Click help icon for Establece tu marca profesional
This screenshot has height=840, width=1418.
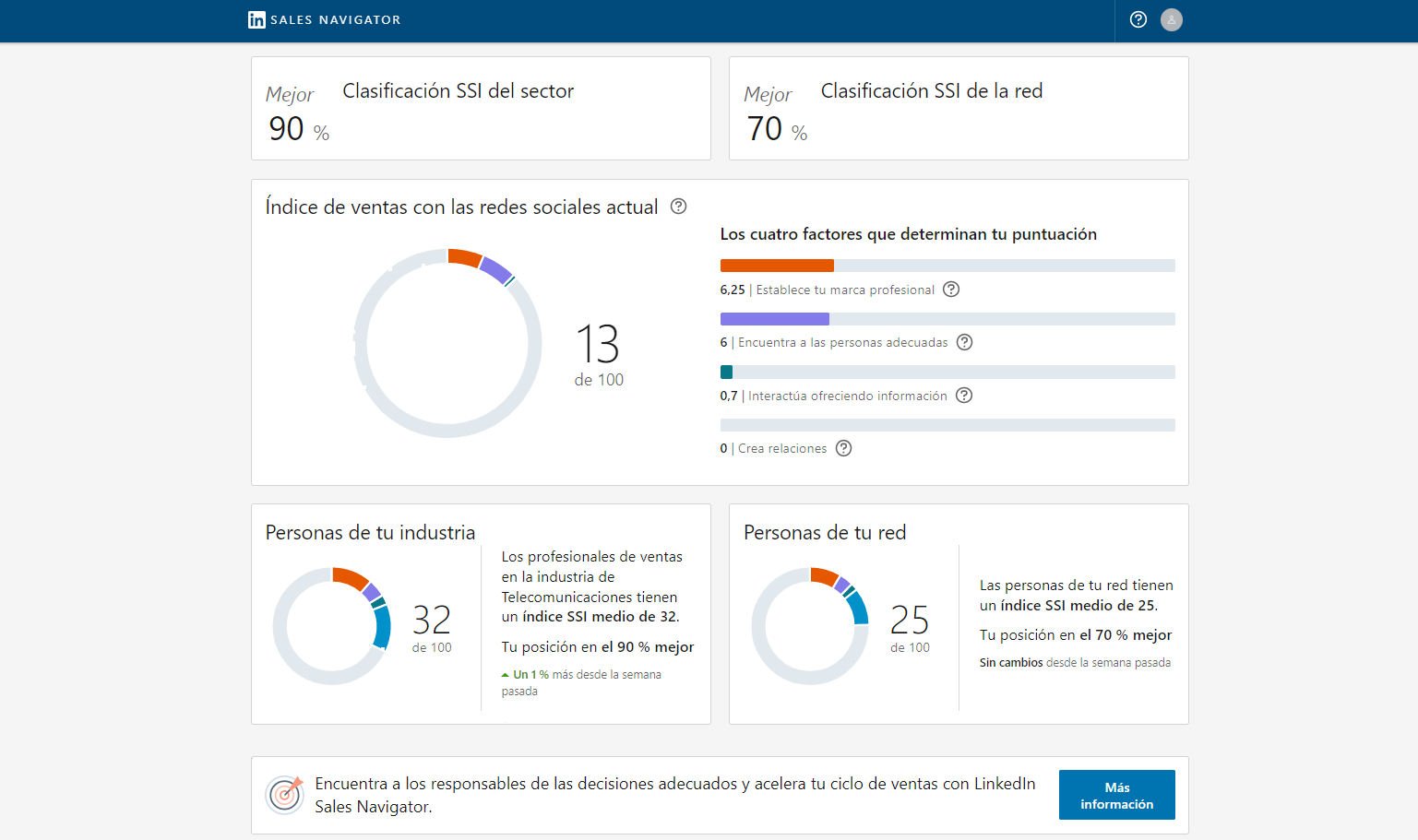[x=951, y=290]
